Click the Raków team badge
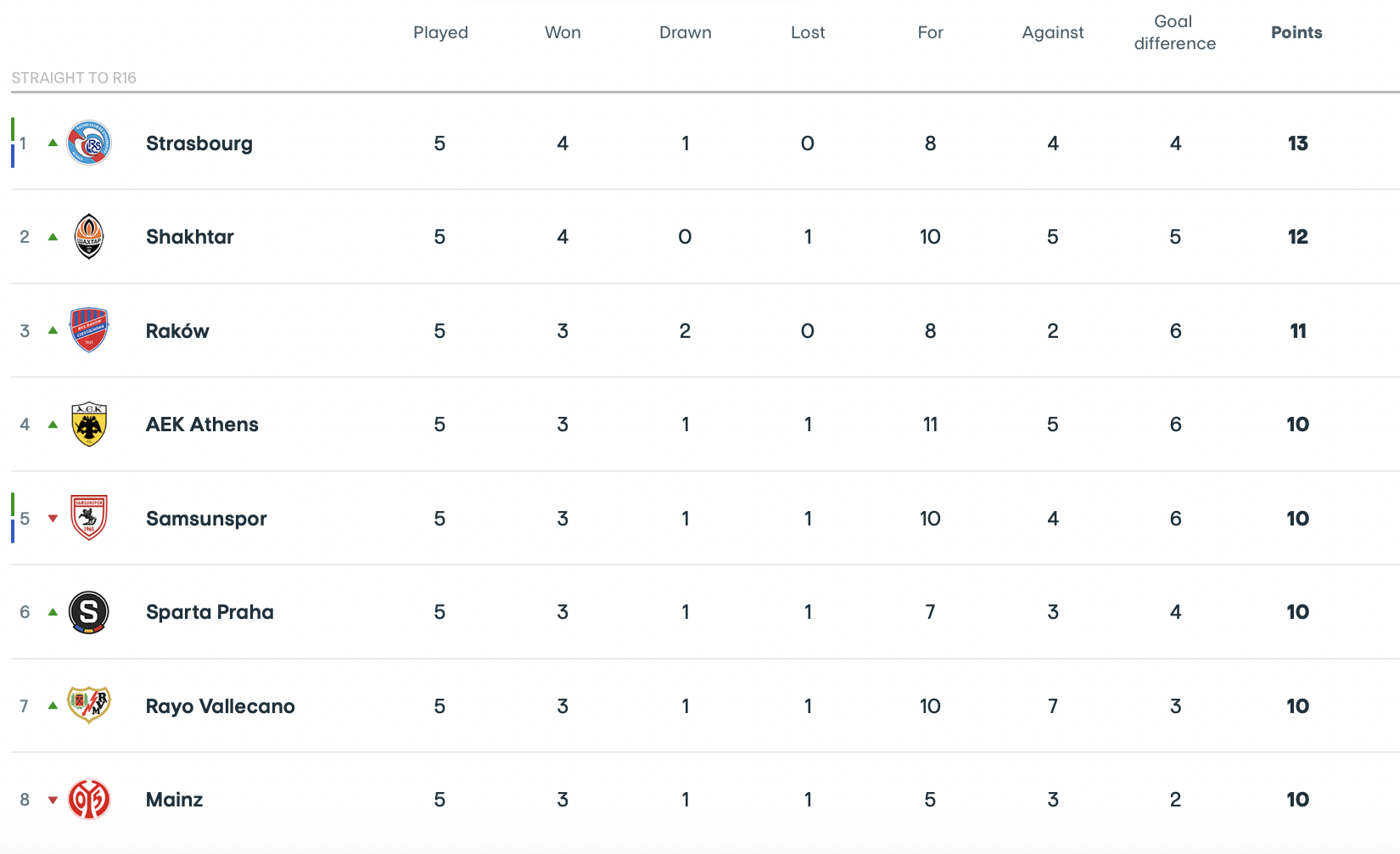Image resolution: width=1400 pixels, height=854 pixels. coord(89,330)
